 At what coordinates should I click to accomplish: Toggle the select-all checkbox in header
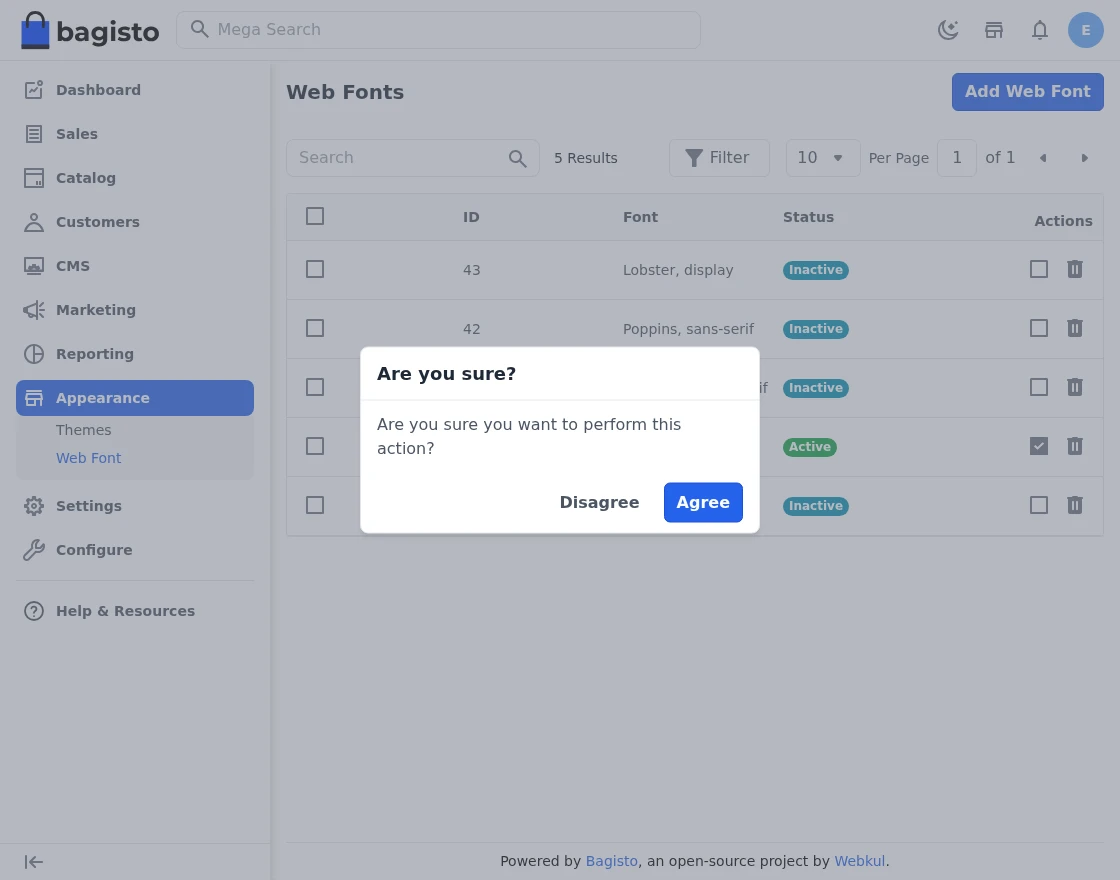(315, 216)
